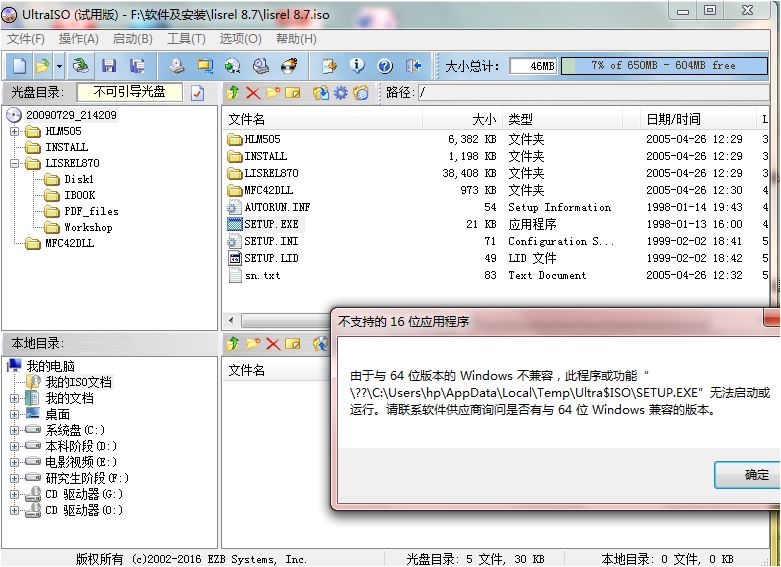The height and width of the screenshot is (567, 781).
Task: Select the Workshop folder in disc tree
Action: (88, 228)
